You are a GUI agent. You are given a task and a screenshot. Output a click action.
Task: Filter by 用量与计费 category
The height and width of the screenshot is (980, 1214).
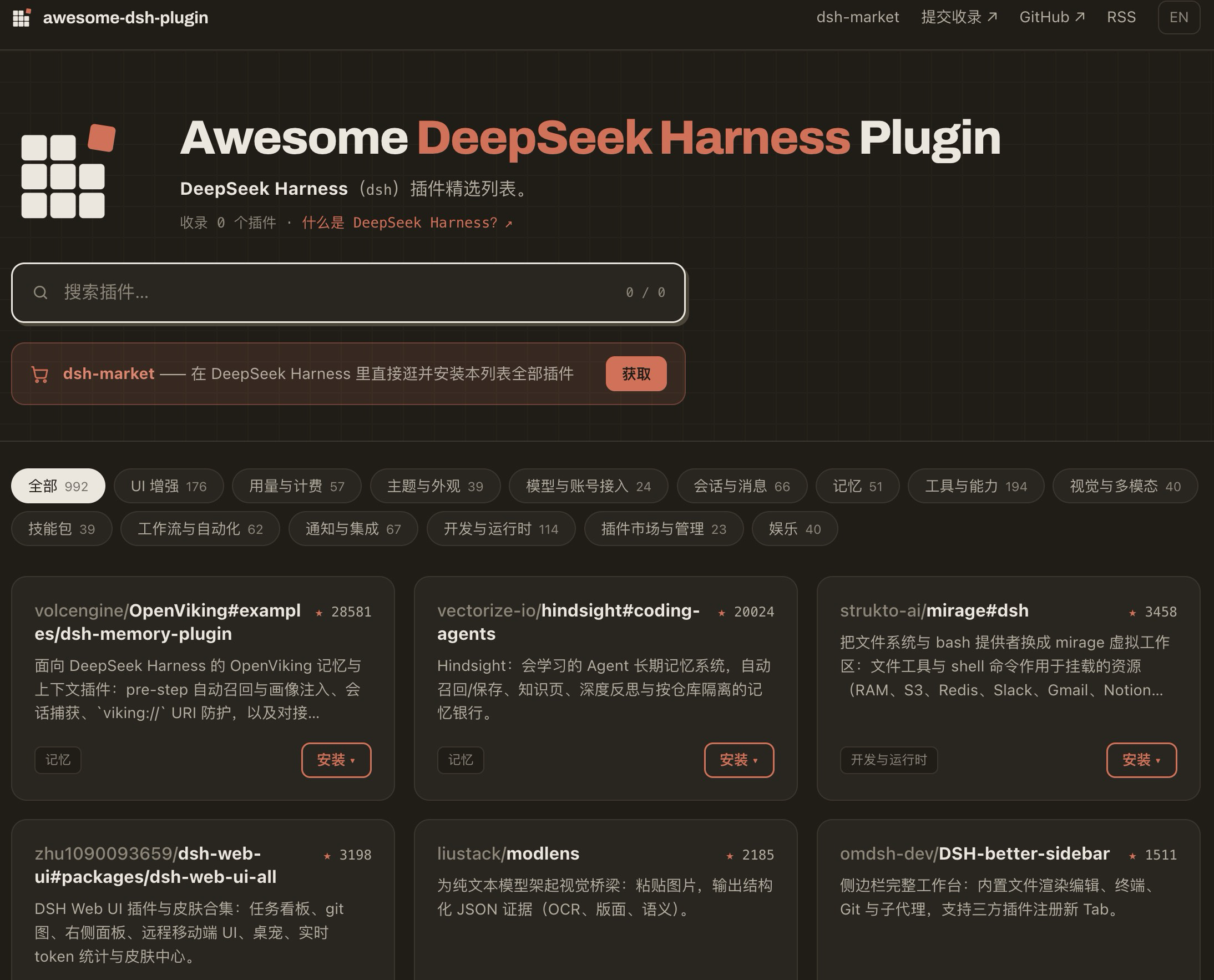click(297, 486)
